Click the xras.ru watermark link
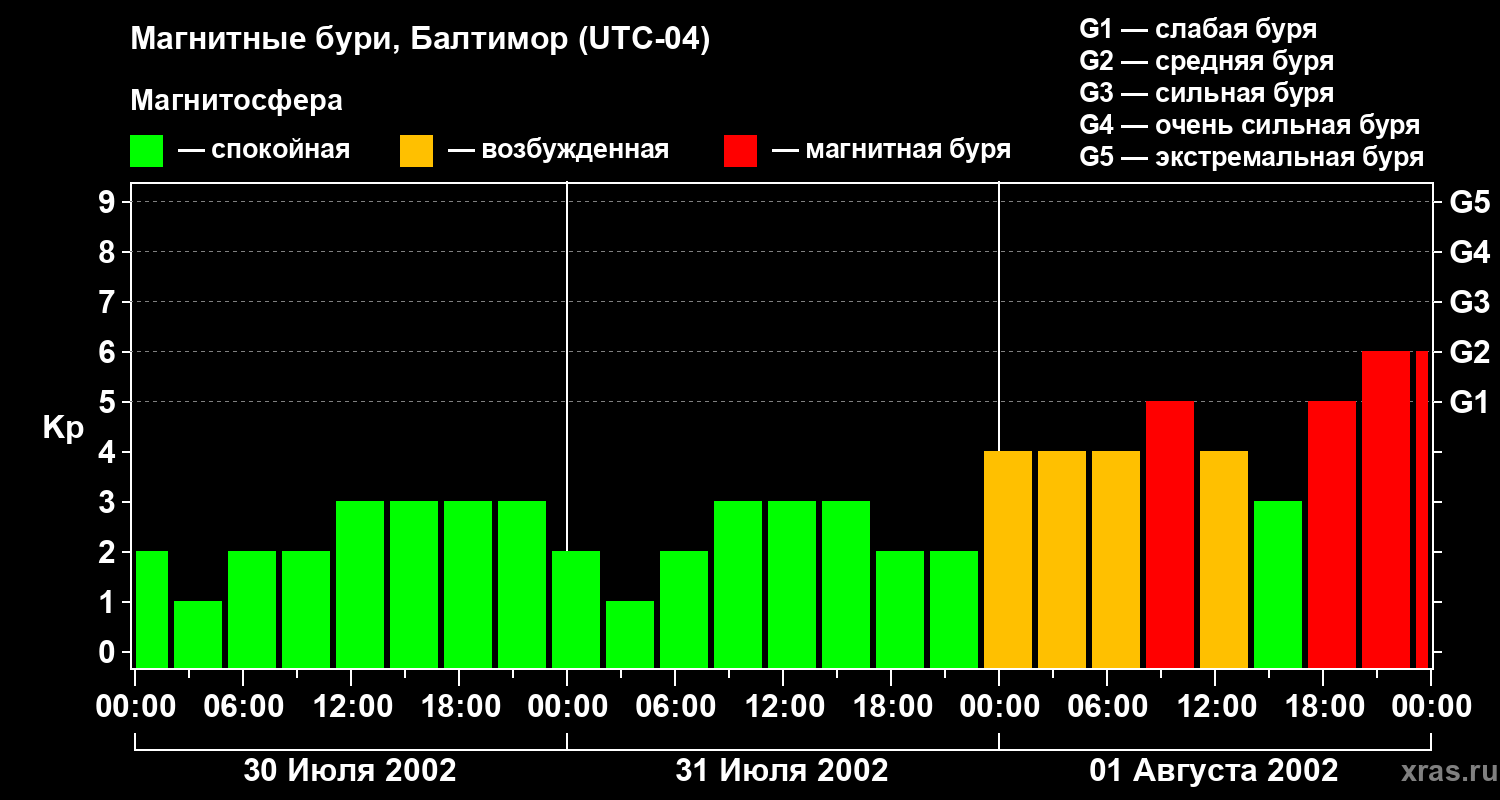Viewport: 1500px width, 800px height. [1441, 771]
